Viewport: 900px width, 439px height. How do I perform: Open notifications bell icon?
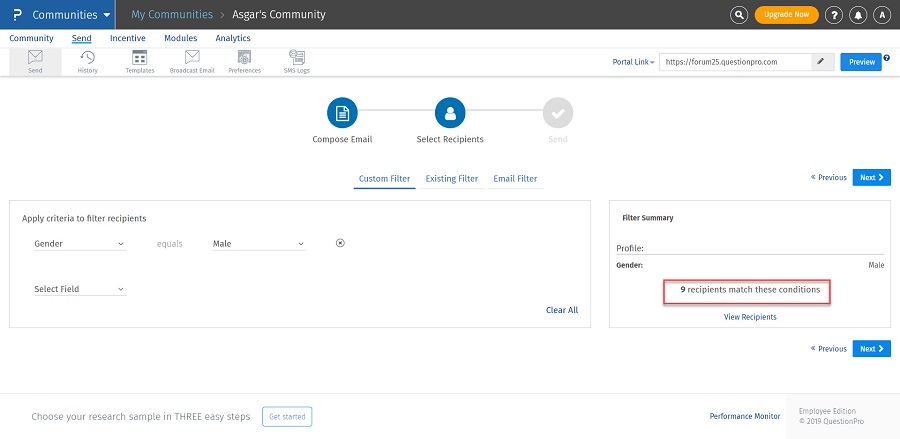[x=858, y=15]
